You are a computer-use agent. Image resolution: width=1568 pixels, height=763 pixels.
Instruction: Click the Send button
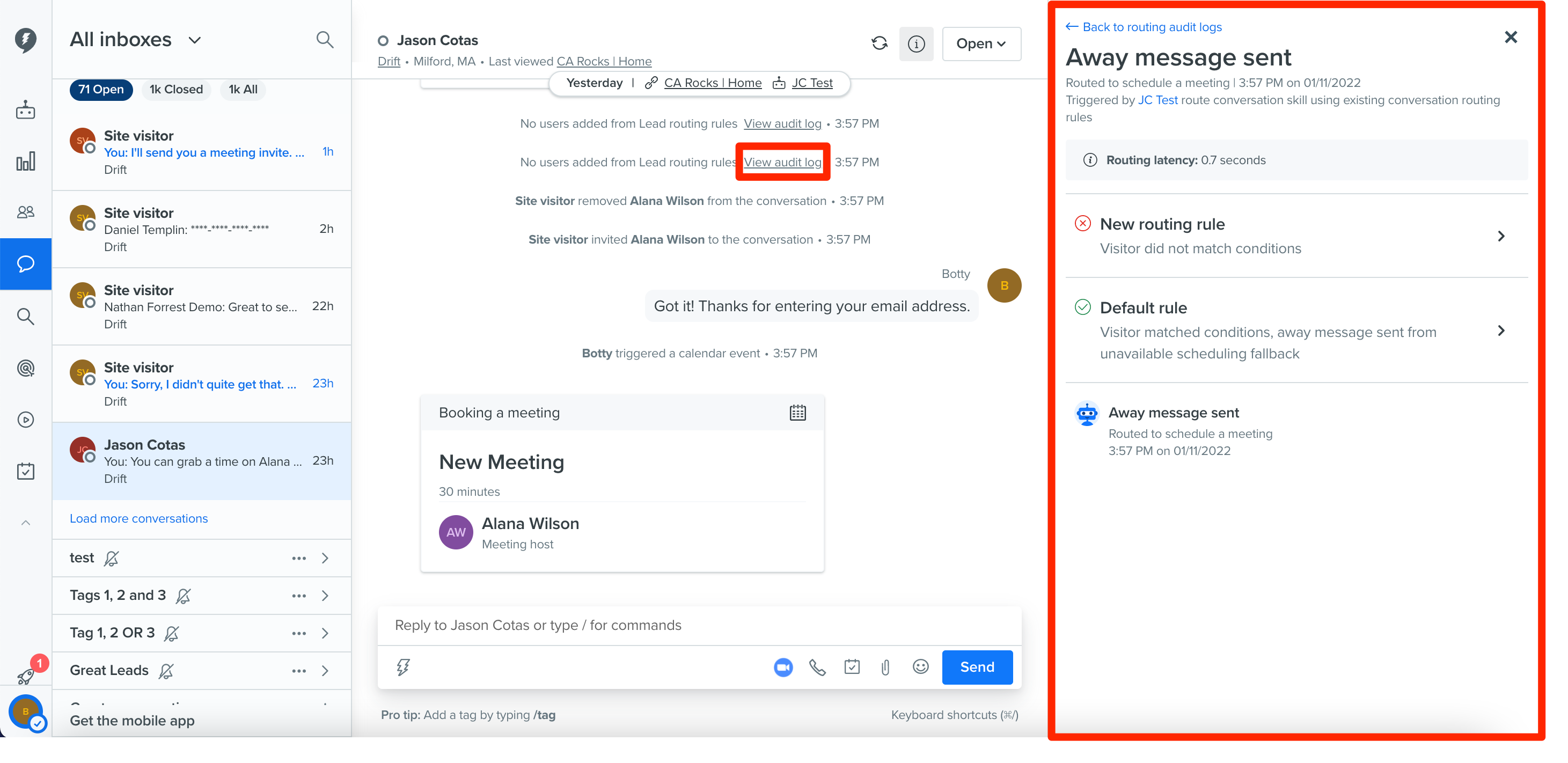[x=977, y=667]
